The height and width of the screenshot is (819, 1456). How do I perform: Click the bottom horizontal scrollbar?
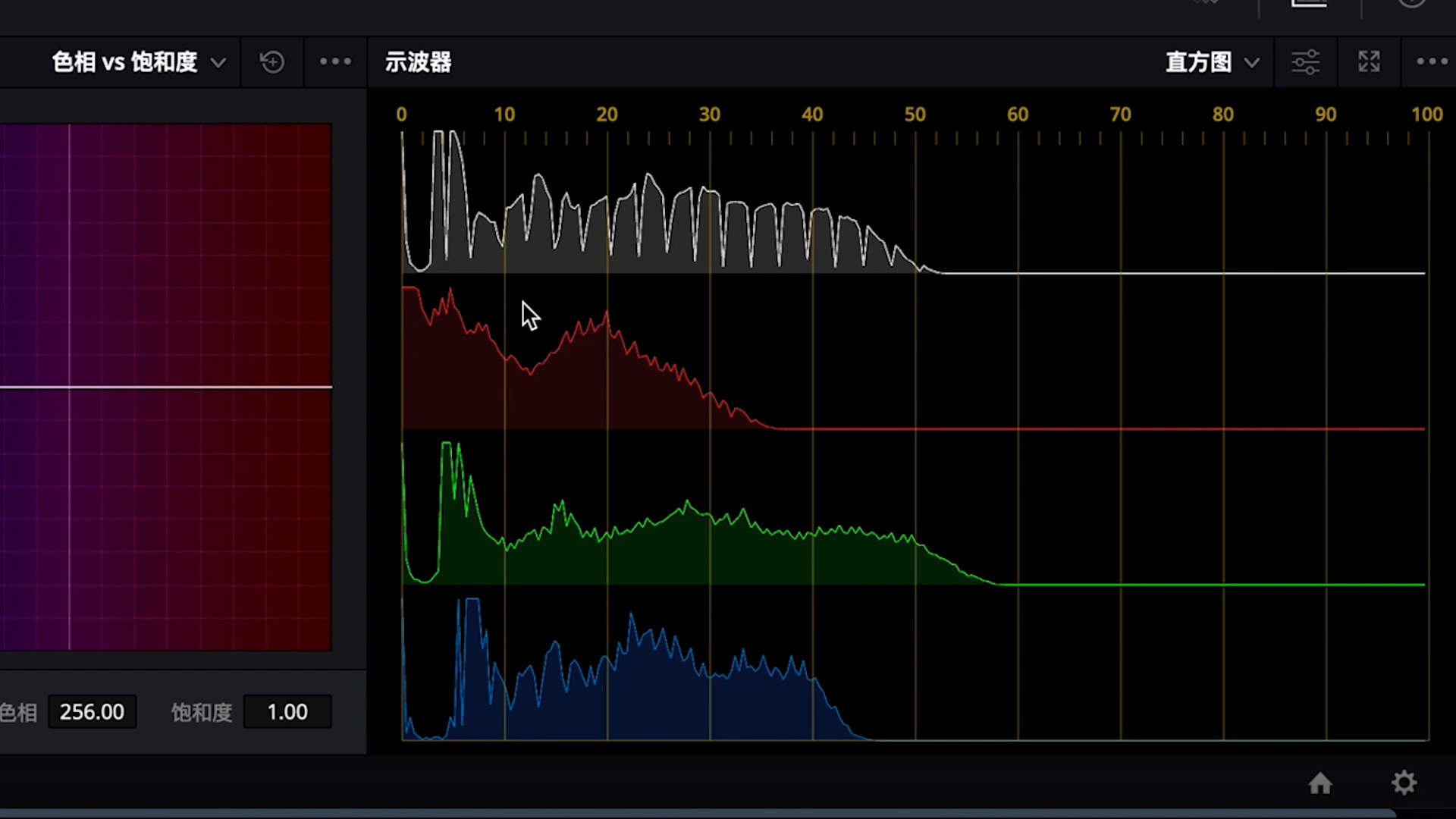point(698,814)
